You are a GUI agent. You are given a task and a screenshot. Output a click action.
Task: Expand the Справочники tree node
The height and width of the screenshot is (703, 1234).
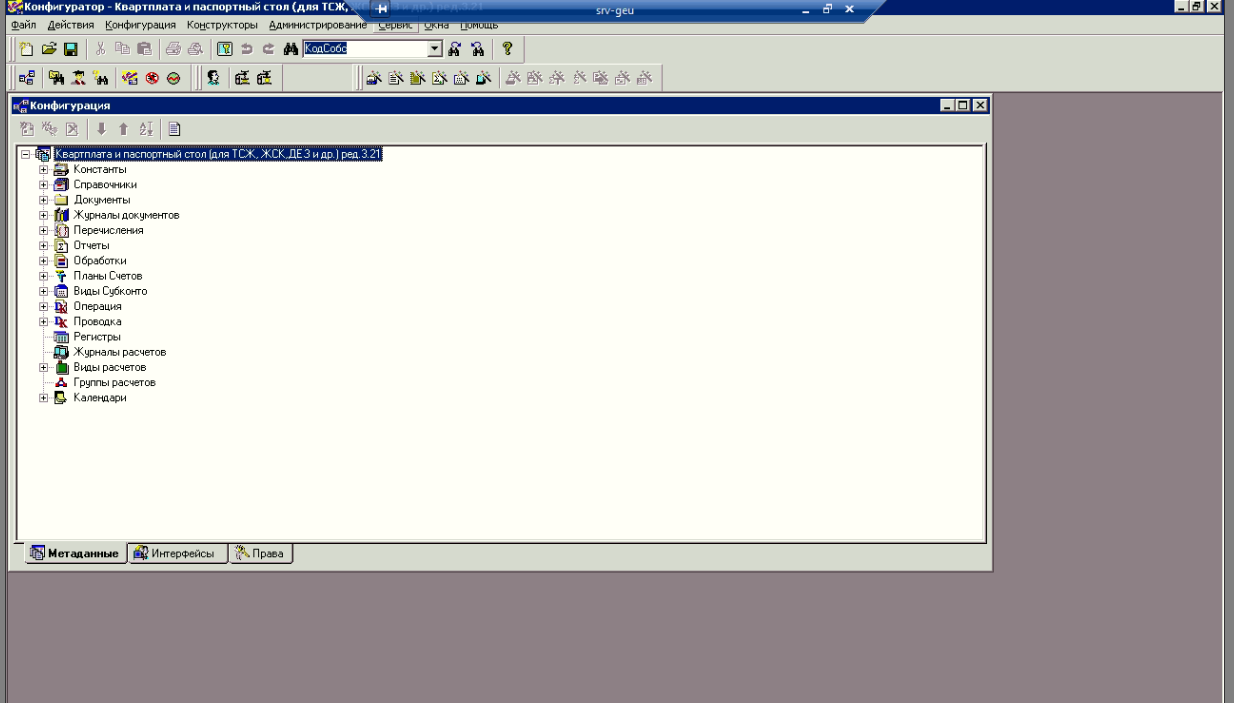click(x=44, y=185)
